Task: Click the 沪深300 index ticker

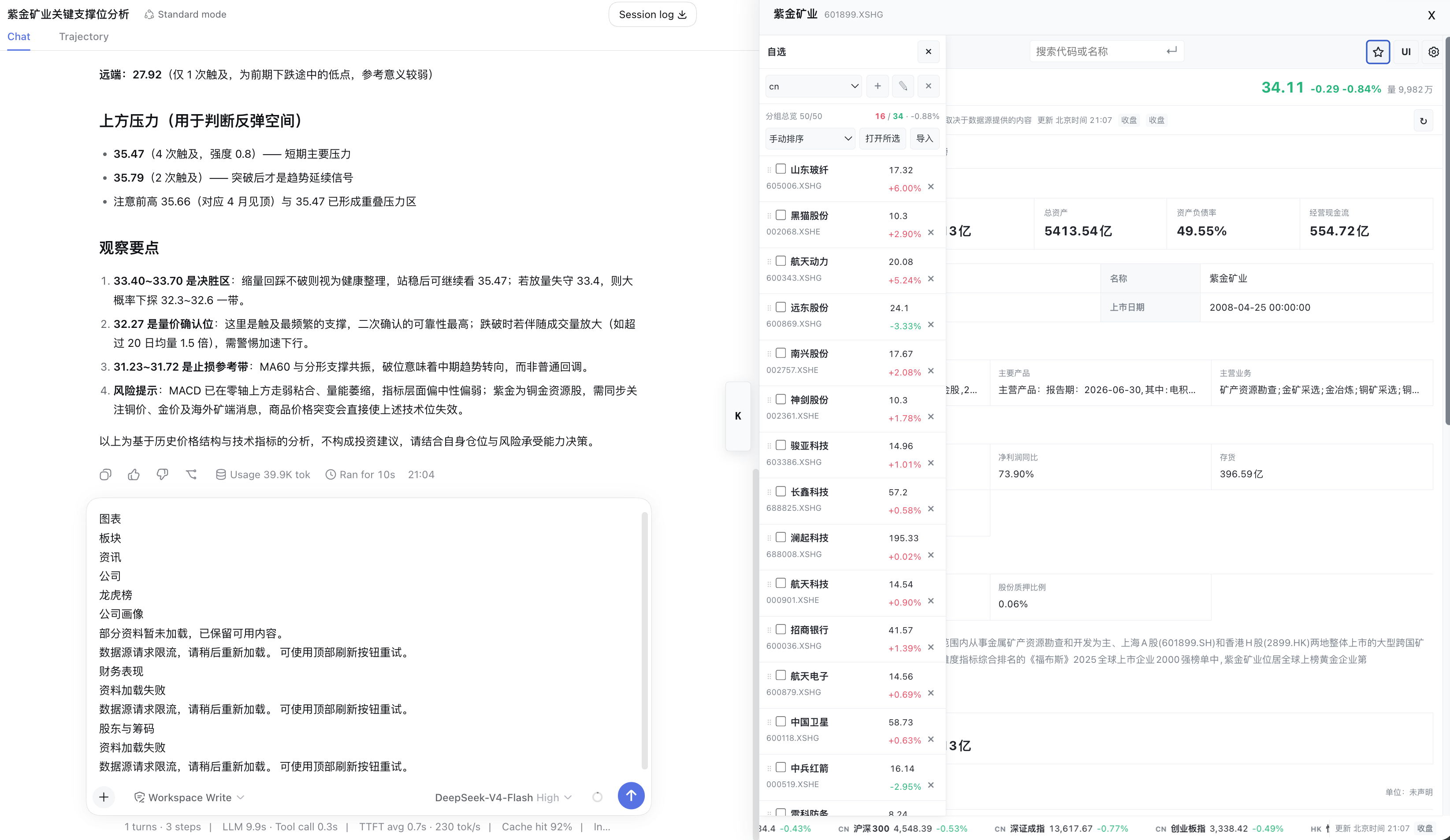Action: coord(902,829)
